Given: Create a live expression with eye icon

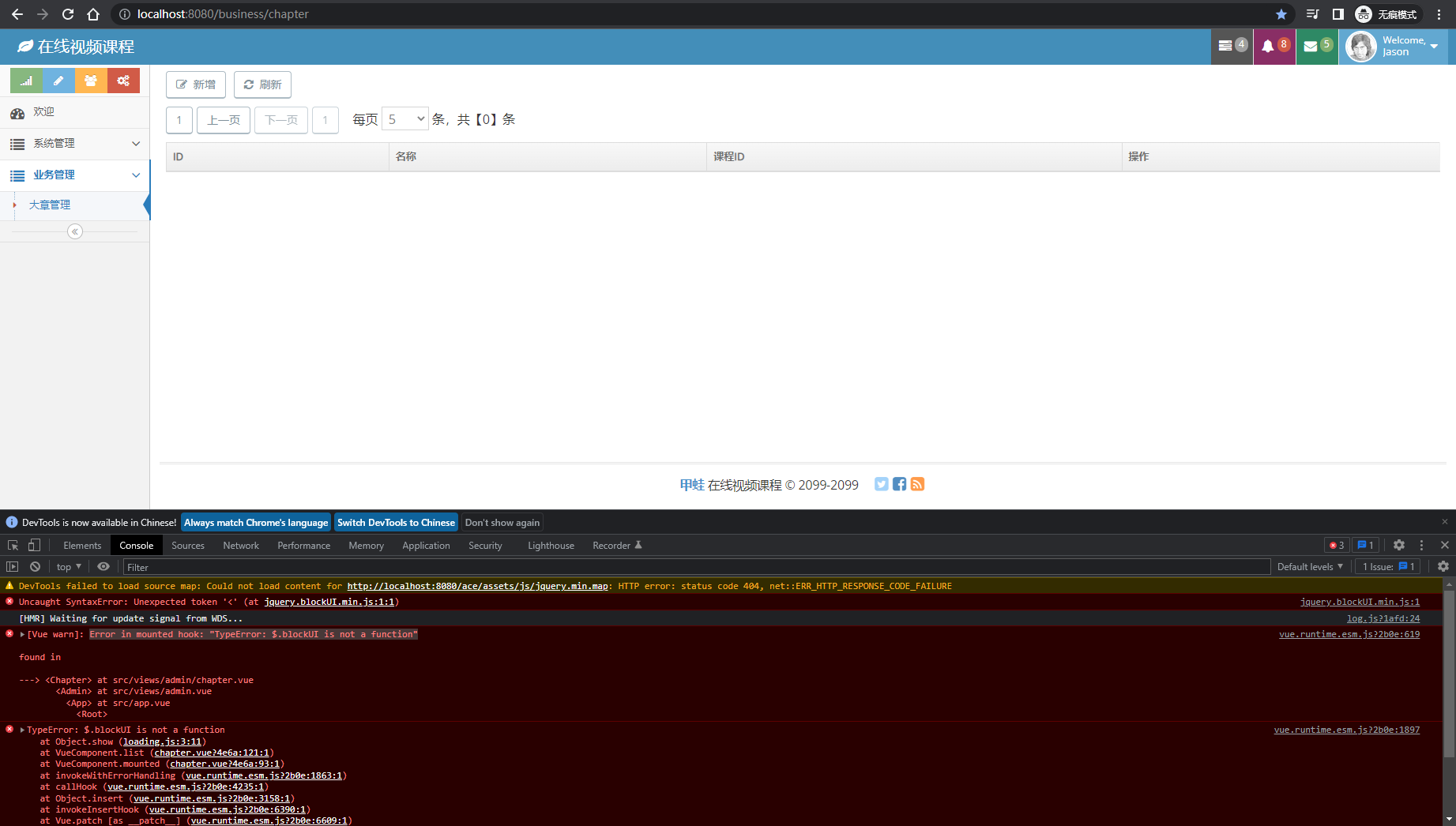Looking at the screenshot, I should (x=103, y=566).
